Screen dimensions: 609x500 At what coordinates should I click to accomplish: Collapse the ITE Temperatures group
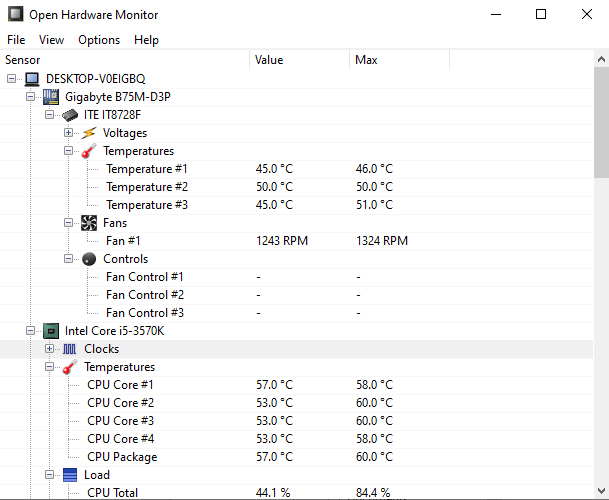tap(68, 151)
